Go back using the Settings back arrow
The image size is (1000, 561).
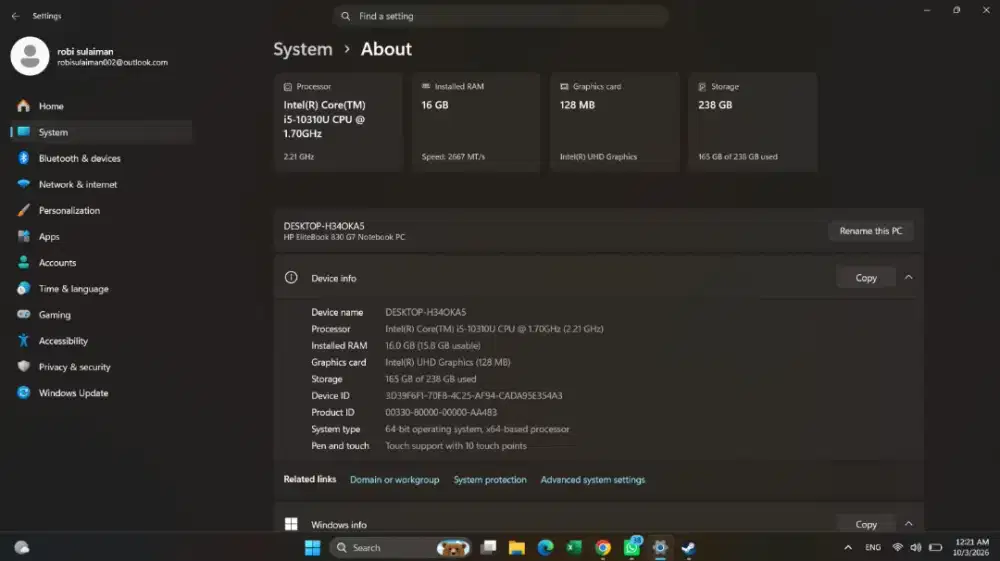(15, 16)
